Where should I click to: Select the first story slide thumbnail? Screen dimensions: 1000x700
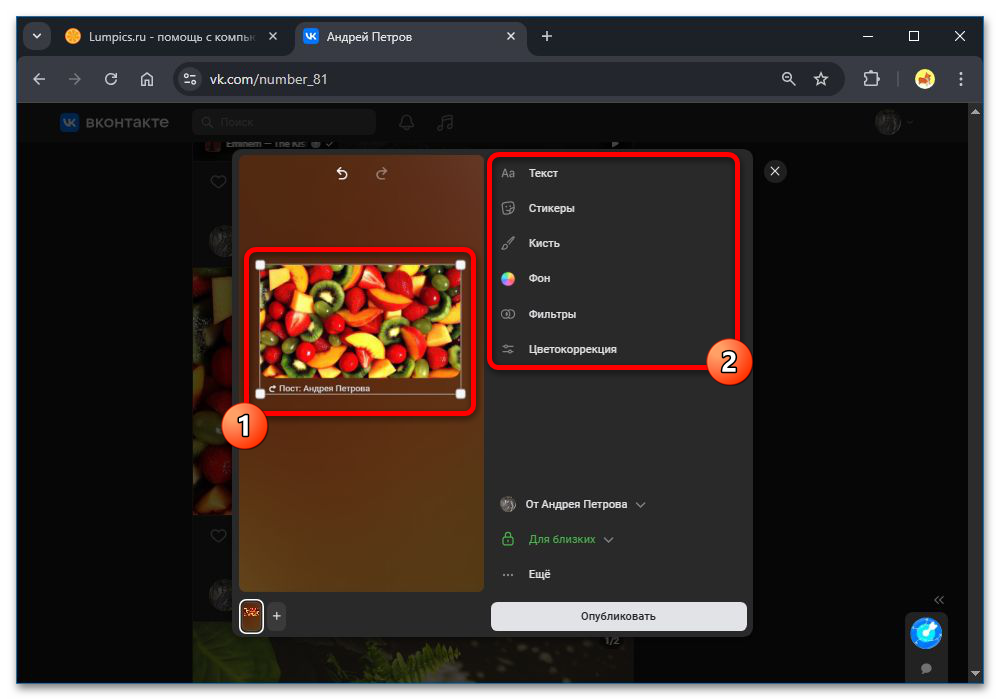click(x=252, y=616)
